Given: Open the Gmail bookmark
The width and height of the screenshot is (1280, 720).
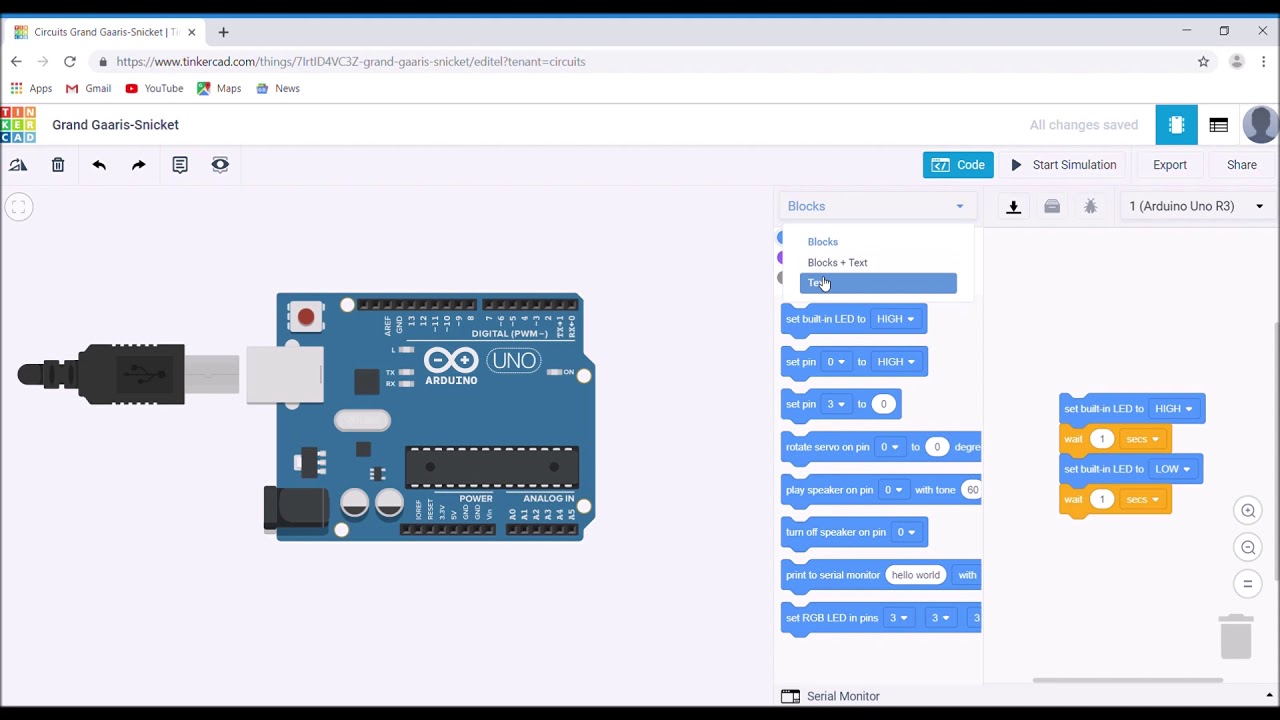Looking at the screenshot, I should coord(88,88).
